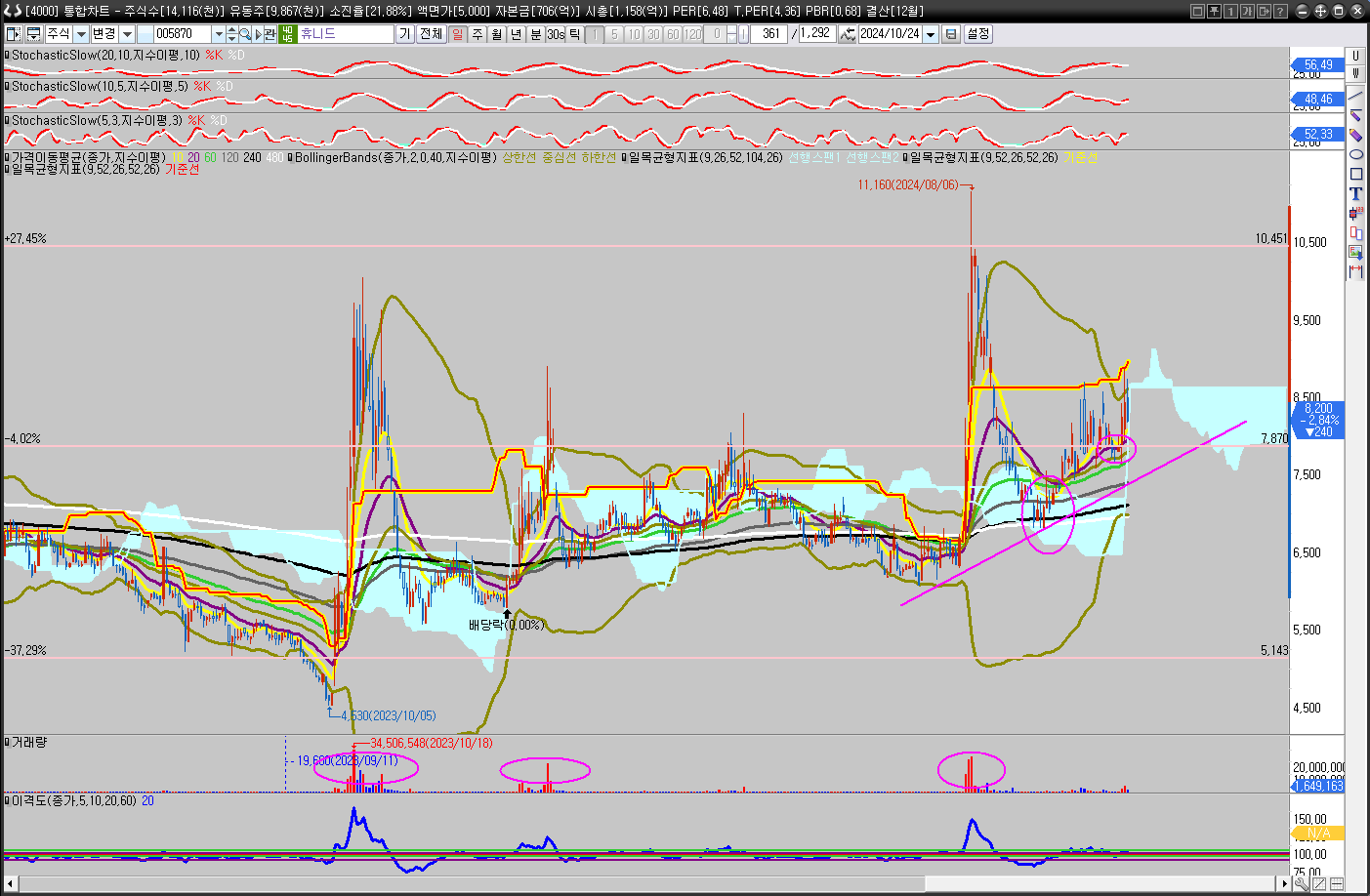Image resolution: width=1370 pixels, height=896 pixels.
Task: Click the minute value stepper by 0
Action: pos(731,34)
